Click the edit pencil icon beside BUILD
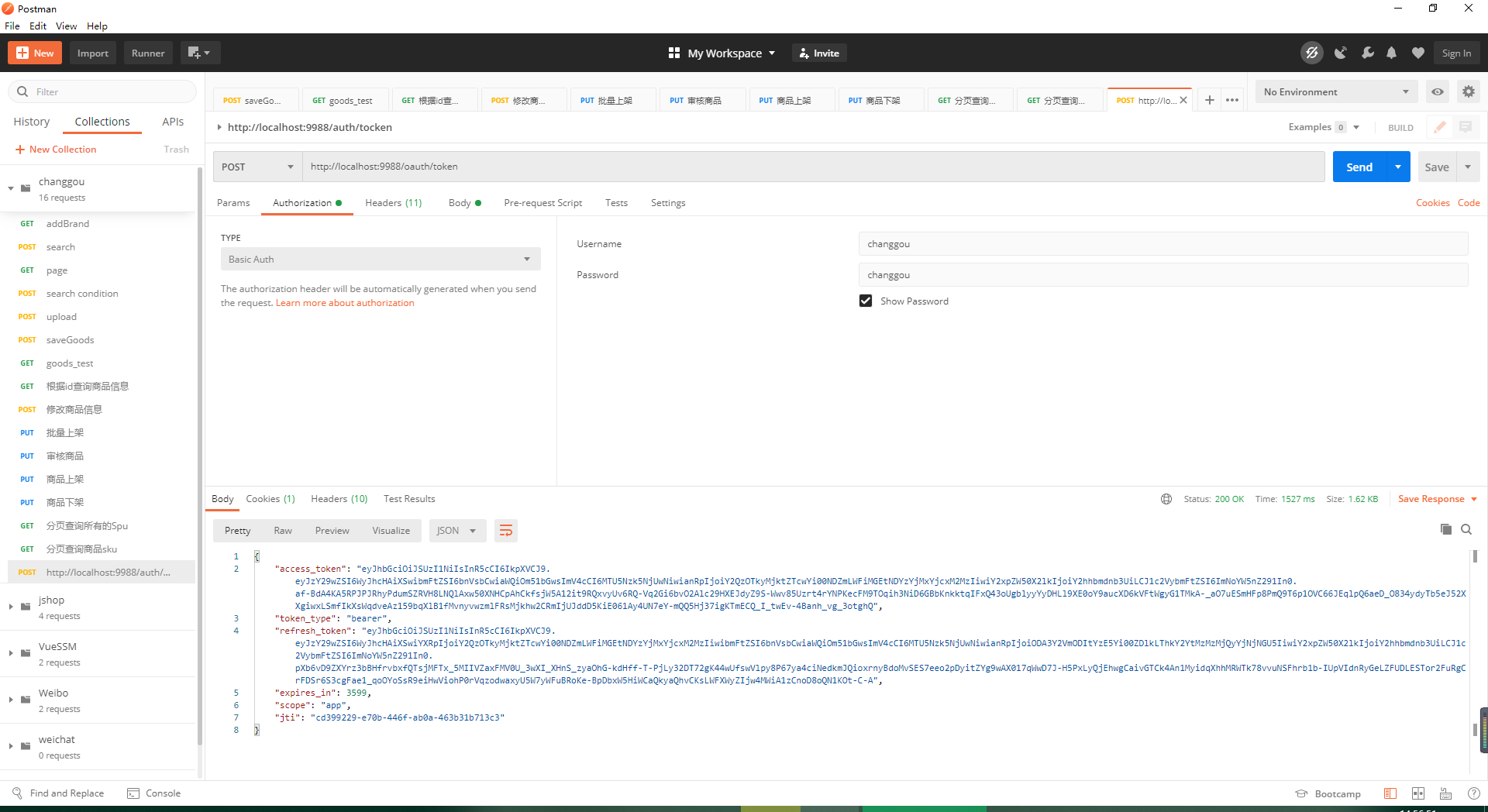The height and width of the screenshot is (812, 1488). click(1439, 127)
